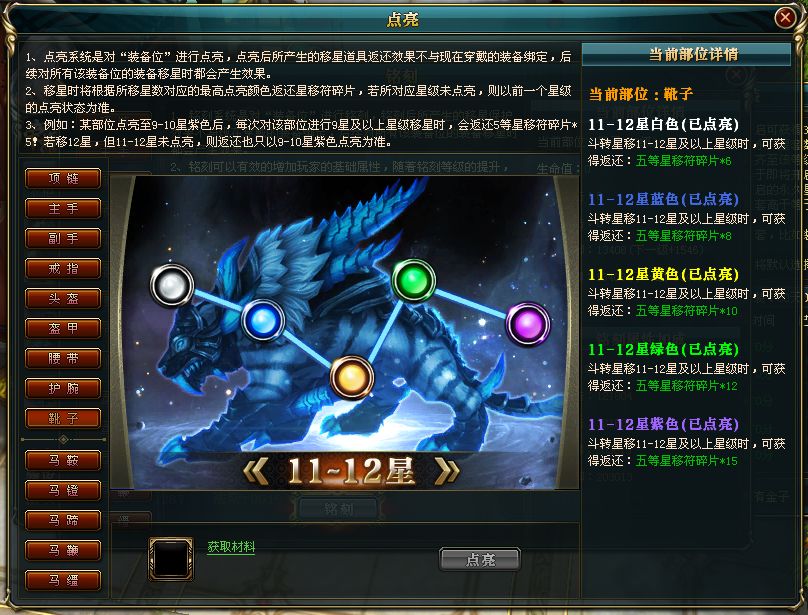
Task: Select the green star orb
Action: pyautogui.click(x=413, y=281)
